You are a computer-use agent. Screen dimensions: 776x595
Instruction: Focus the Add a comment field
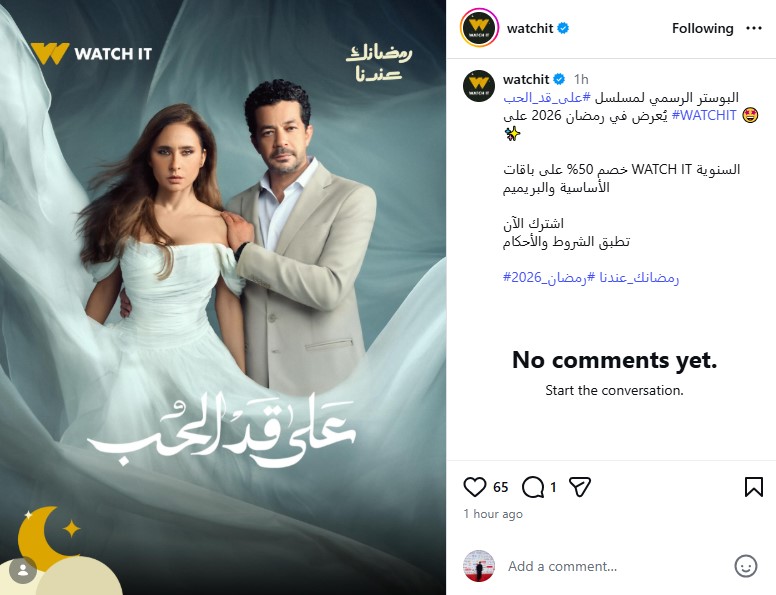coord(614,566)
